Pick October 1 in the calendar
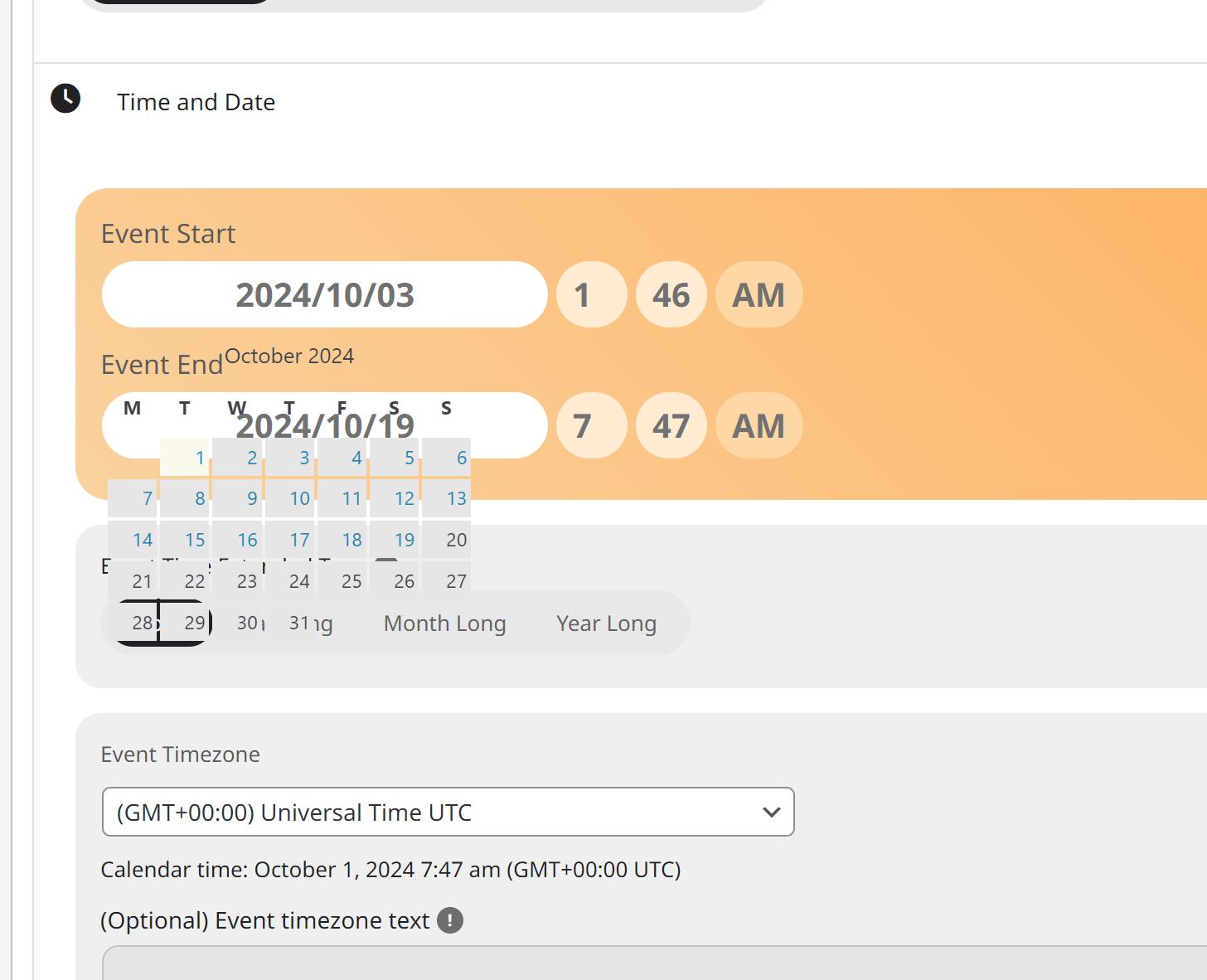Screen dimensions: 1207x980 [x=185, y=457]
